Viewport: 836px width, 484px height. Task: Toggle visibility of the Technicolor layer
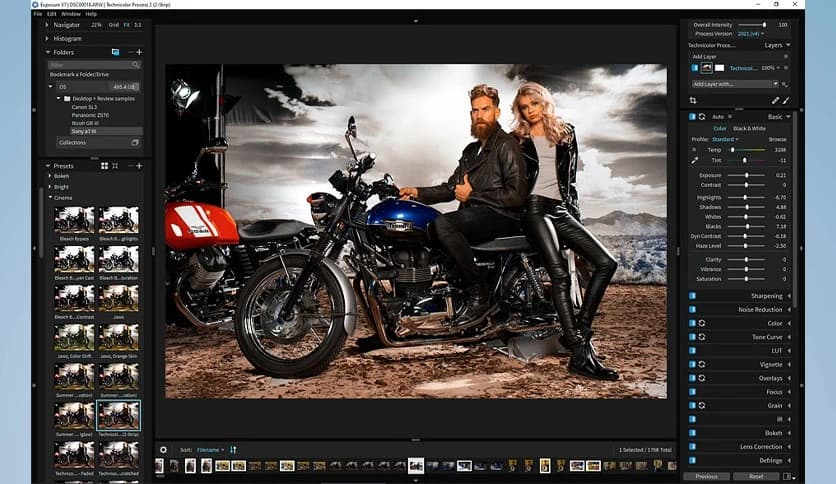pos(694,68)
